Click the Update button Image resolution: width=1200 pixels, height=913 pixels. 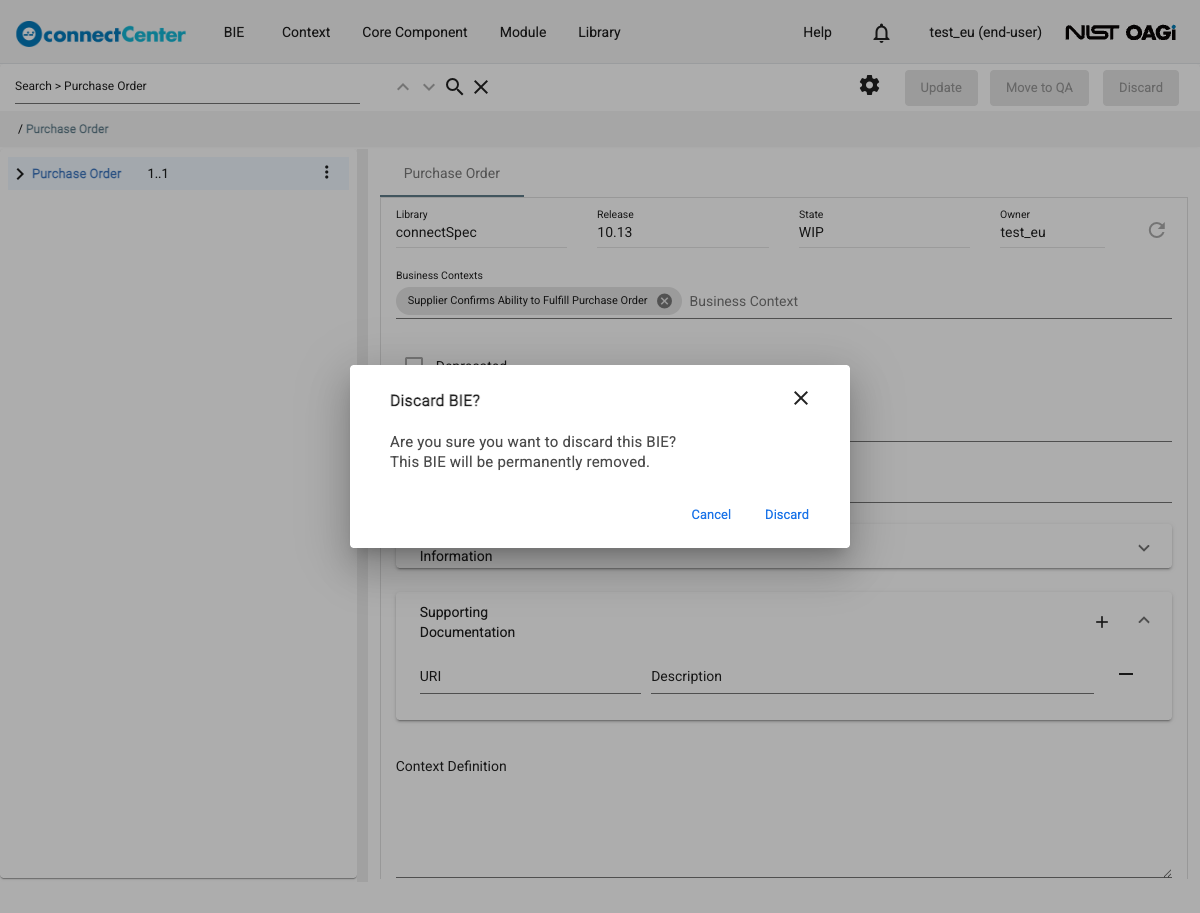(x=941, y=87)
